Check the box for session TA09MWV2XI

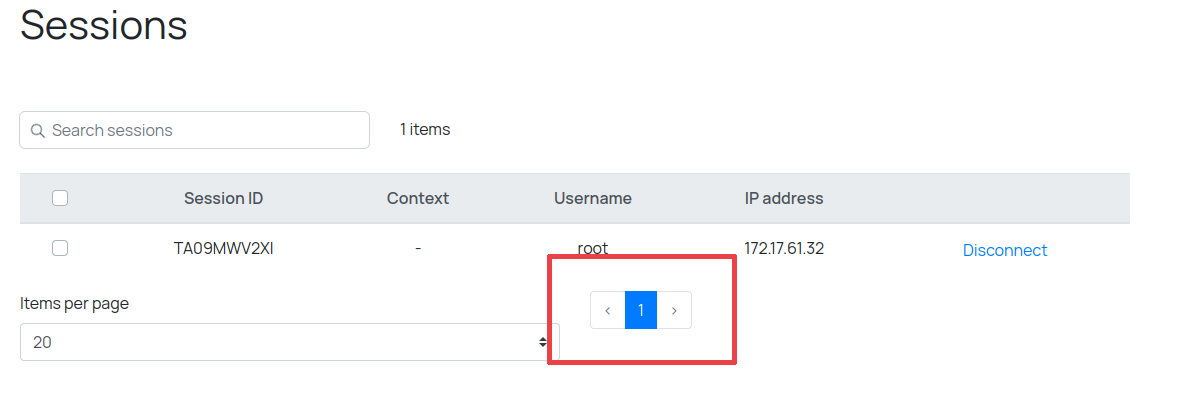[60, 249]
